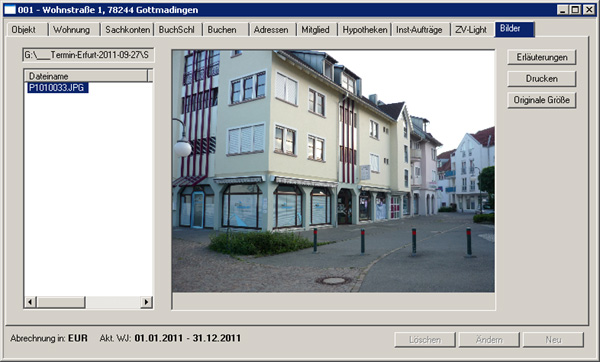Image resolution: width=600 pixels, height=362 pixels.
Task: Go to the BuchSchl tab
Action: [x=178, y=30]
